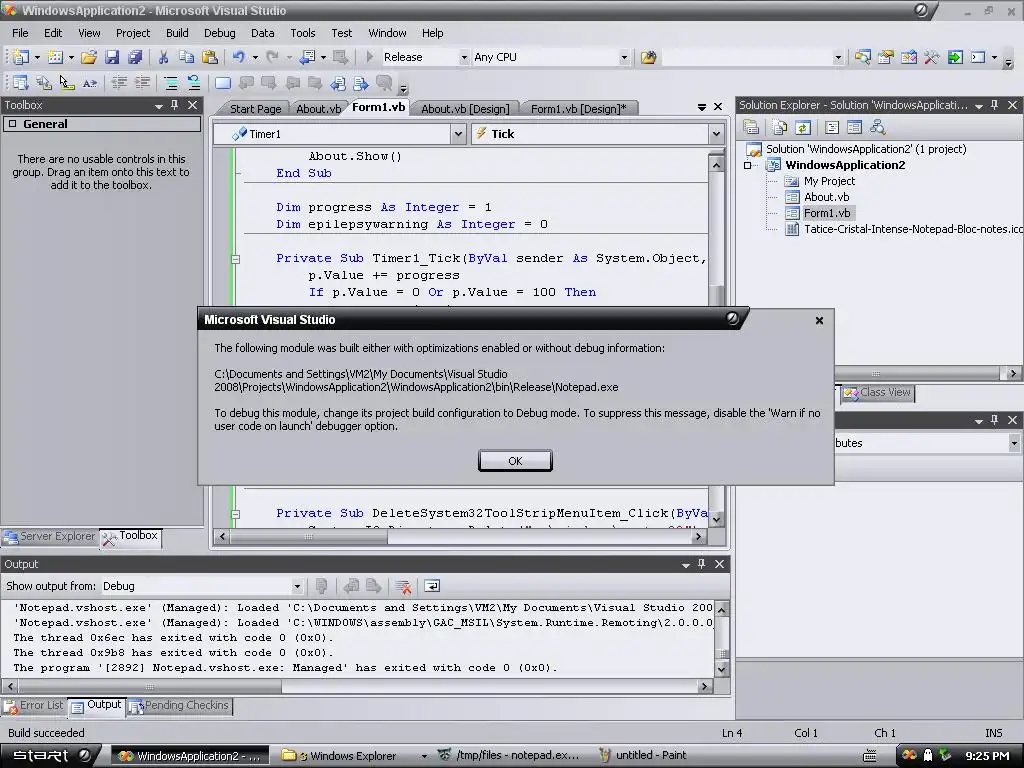This screenshot has height=768, width=1024.
Task: Open the Tools menu
Action: tap(302, 33)
